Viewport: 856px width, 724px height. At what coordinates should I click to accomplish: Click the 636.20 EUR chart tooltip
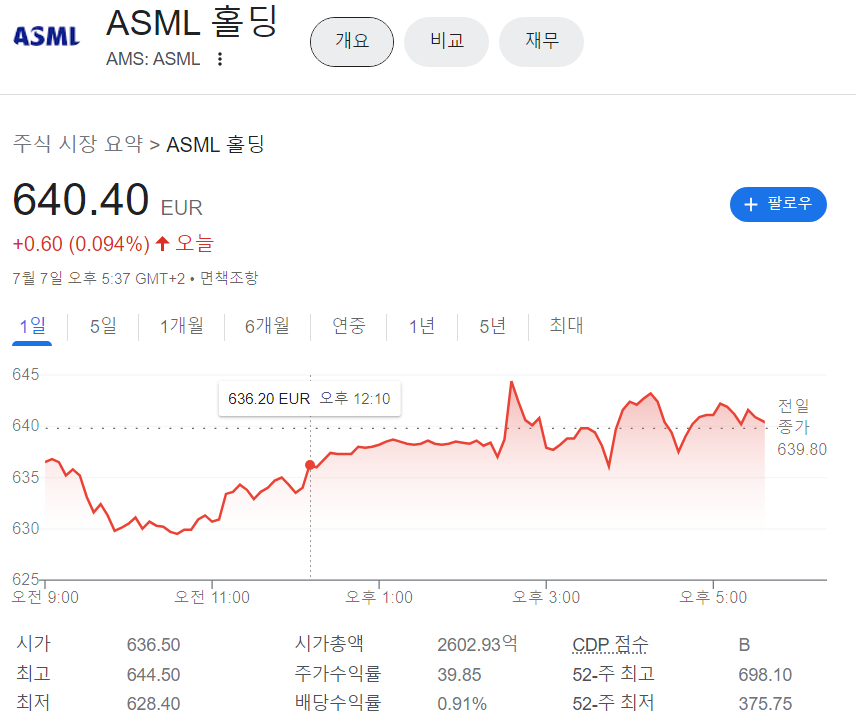(x=309, y=399)
